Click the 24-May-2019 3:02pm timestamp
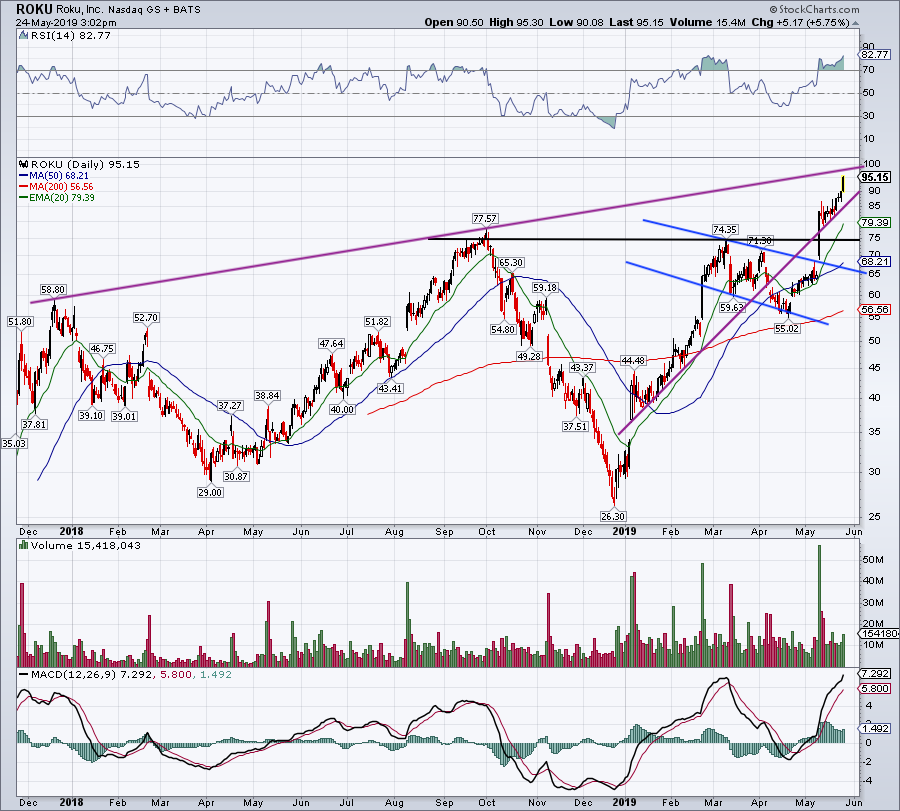This screenshot has height=811, width=900. point(66,23)
